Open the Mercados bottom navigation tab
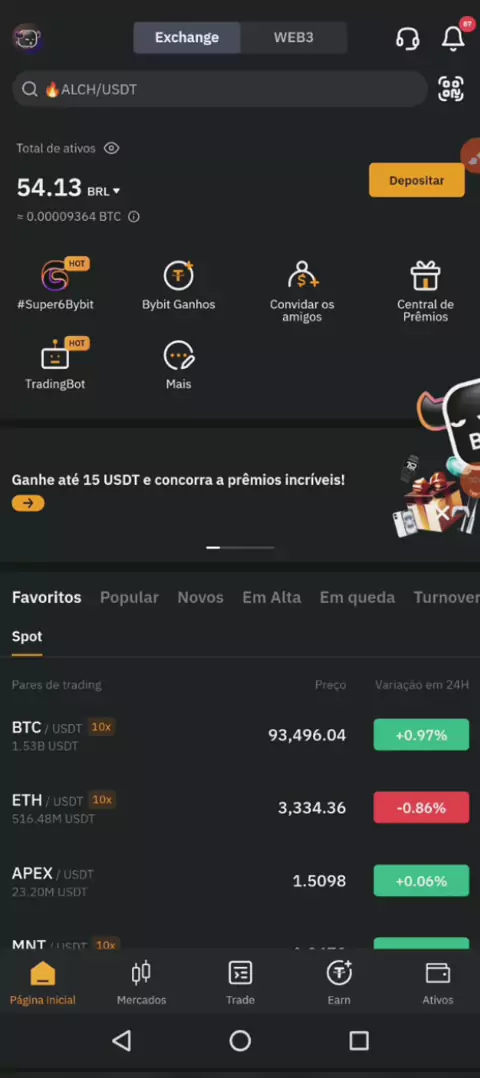Screen dimensions: 480x1078 click(142, 983)
